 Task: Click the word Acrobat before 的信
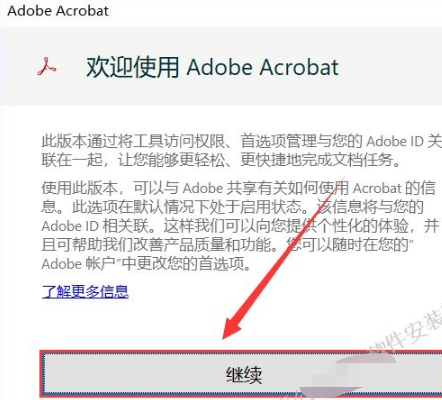(x=377, y=188)
